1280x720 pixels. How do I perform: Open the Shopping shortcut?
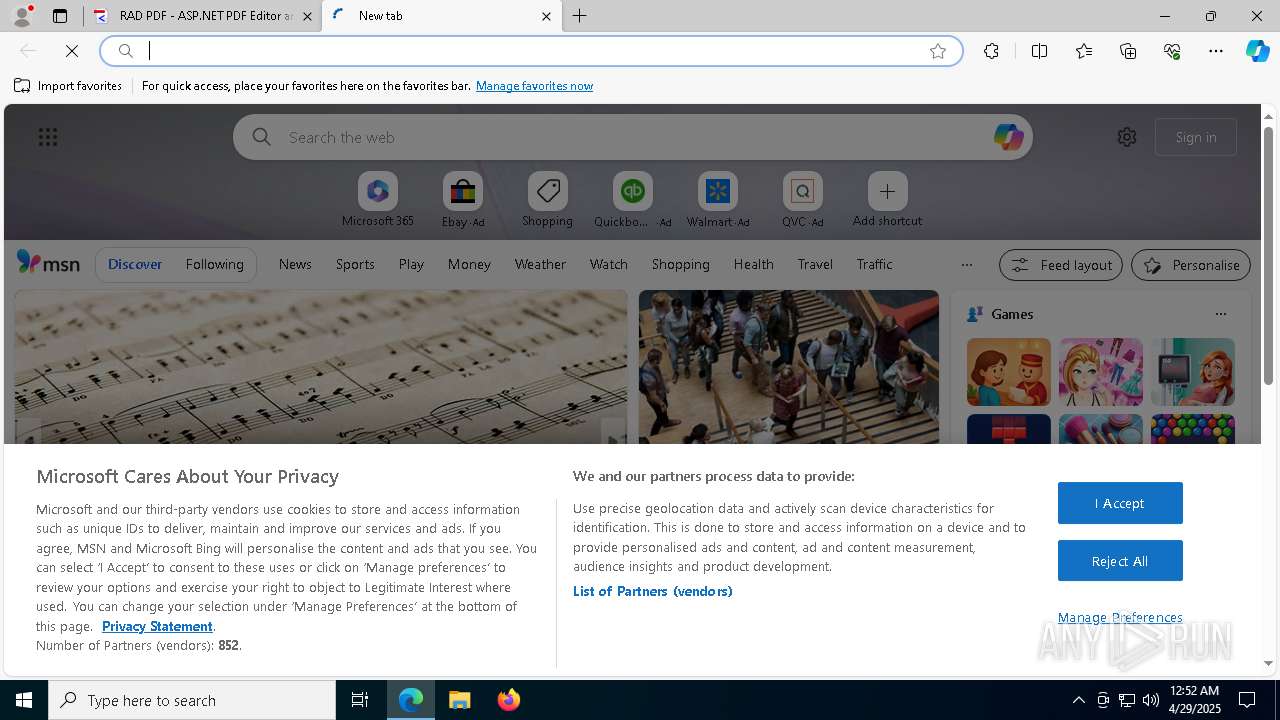[x=547, y=200]
